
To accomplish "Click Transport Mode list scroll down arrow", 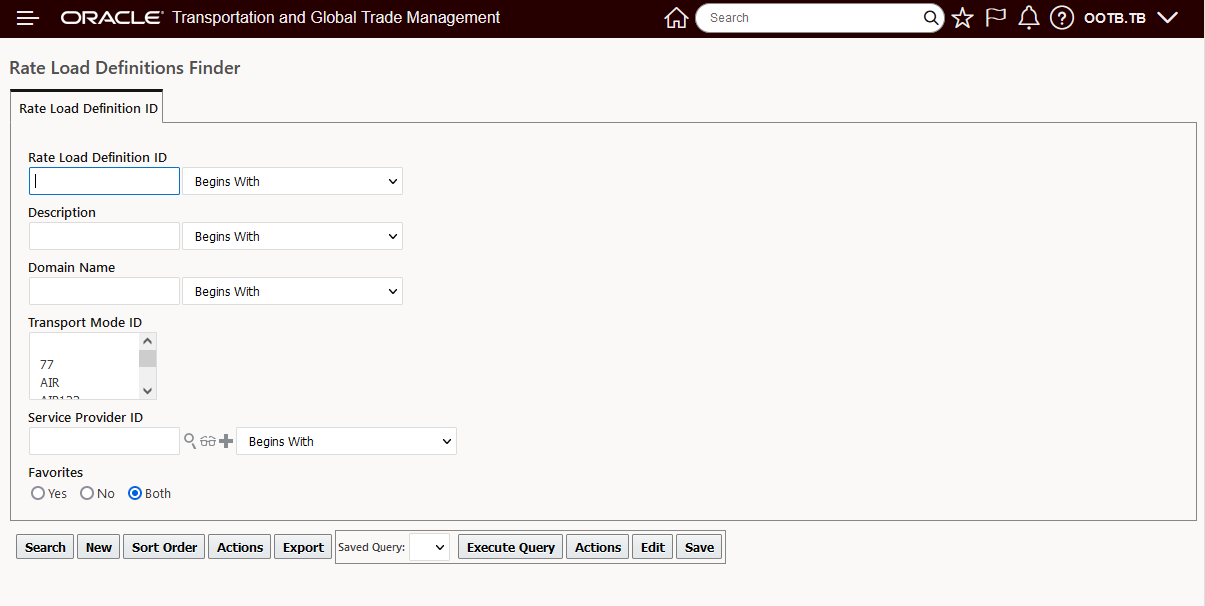I will (x=148, y=391).
